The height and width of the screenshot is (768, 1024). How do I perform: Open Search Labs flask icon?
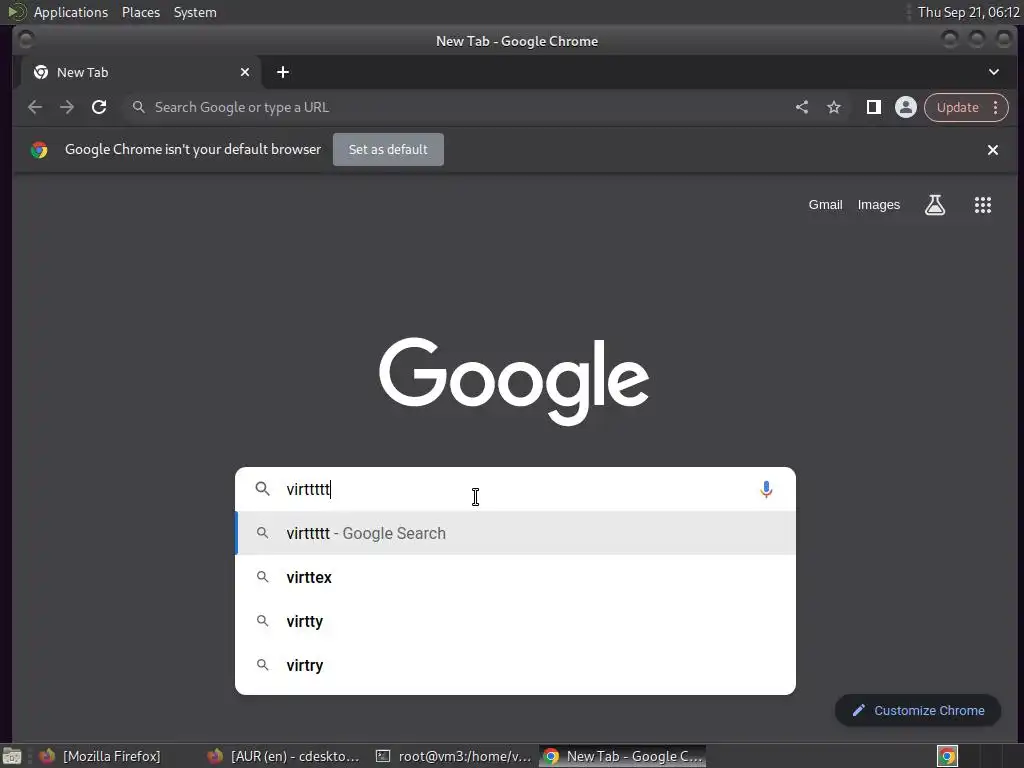point(935,205)
